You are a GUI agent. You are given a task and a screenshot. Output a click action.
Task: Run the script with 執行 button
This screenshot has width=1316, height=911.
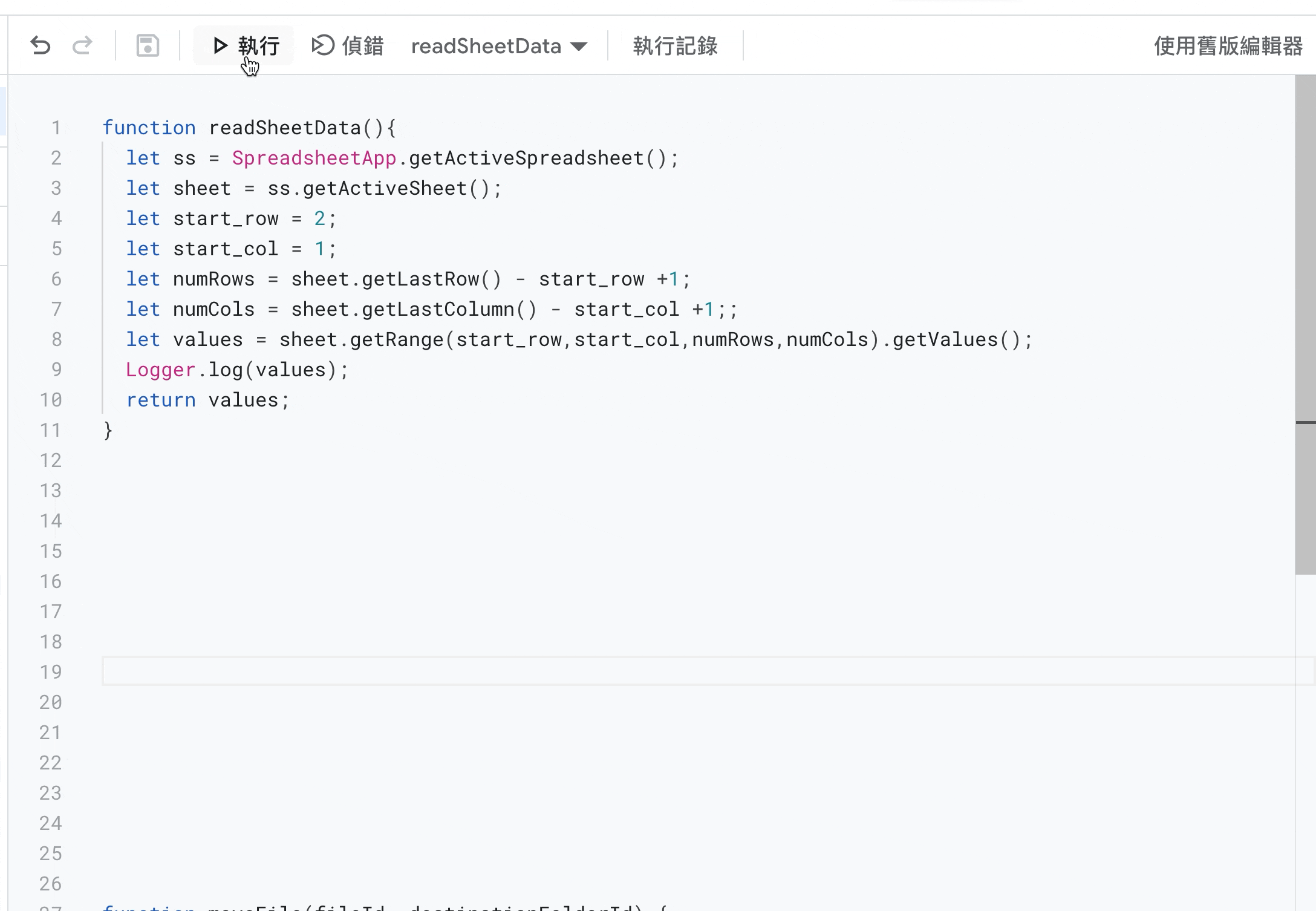pyautogui.click(x=246, y=46)
